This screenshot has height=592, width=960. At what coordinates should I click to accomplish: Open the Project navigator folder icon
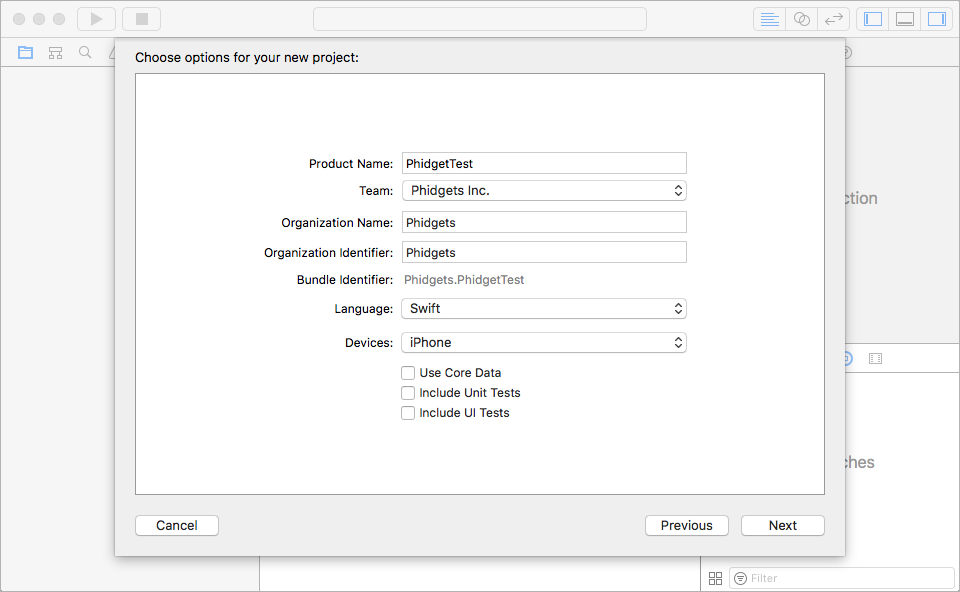pyautogui.click(x=25, y=53)
